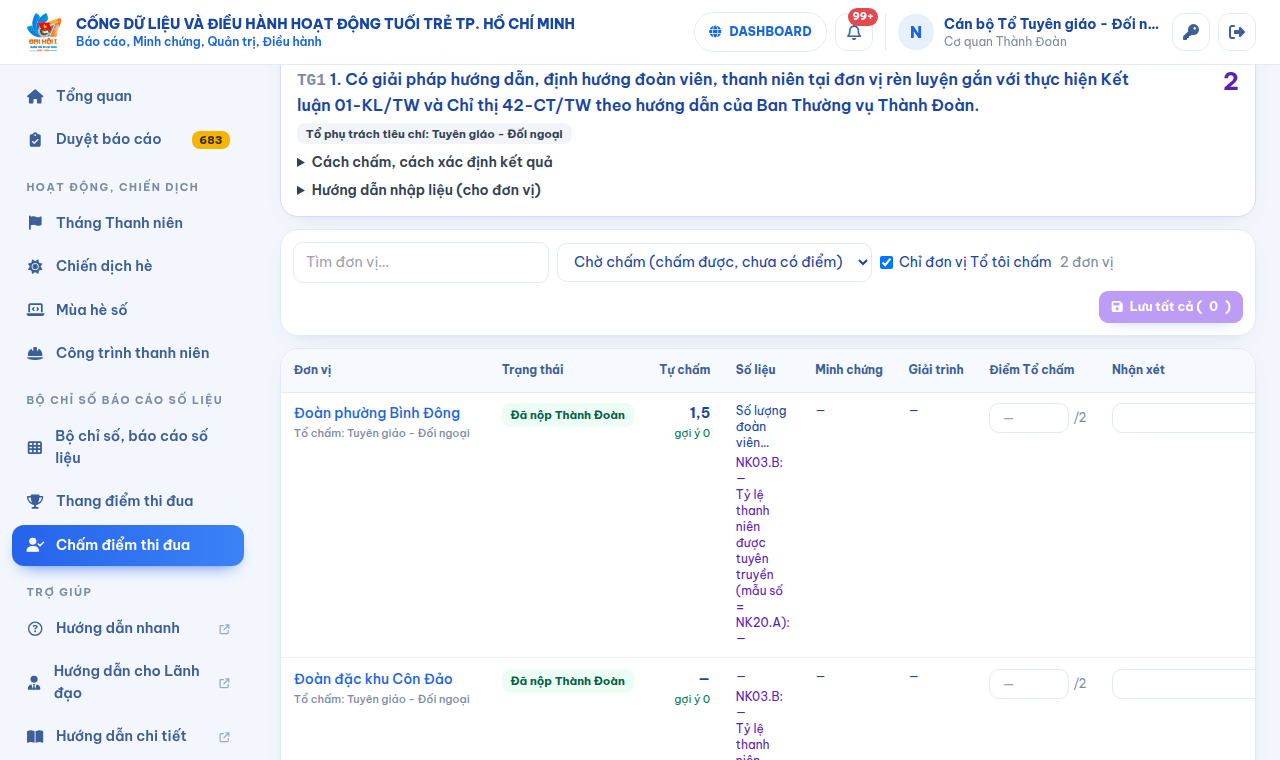Click the sun icon beside Chiến dịch hè
Image resolution: width=1280 pixels, height=760 pixels.
click(x=35, y=266)
